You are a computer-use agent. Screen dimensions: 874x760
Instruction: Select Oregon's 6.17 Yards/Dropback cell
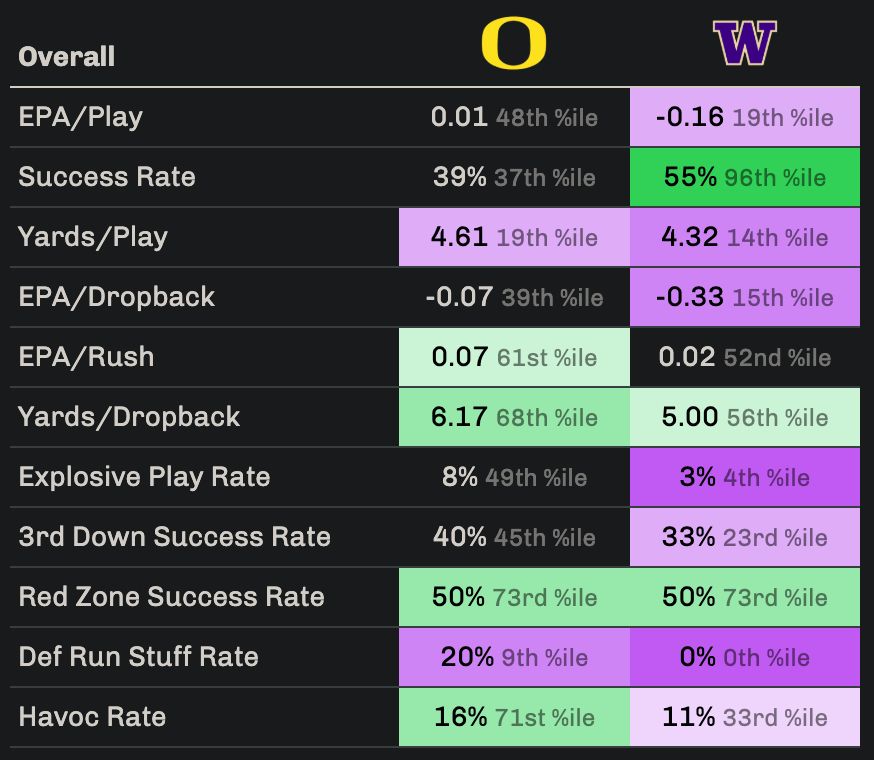click(x=514, y=417)
